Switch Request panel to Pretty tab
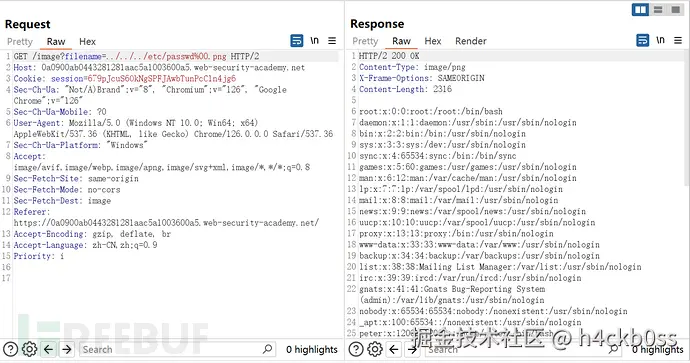The width and height of the screenshot is (690, 363). pos(20,41)
